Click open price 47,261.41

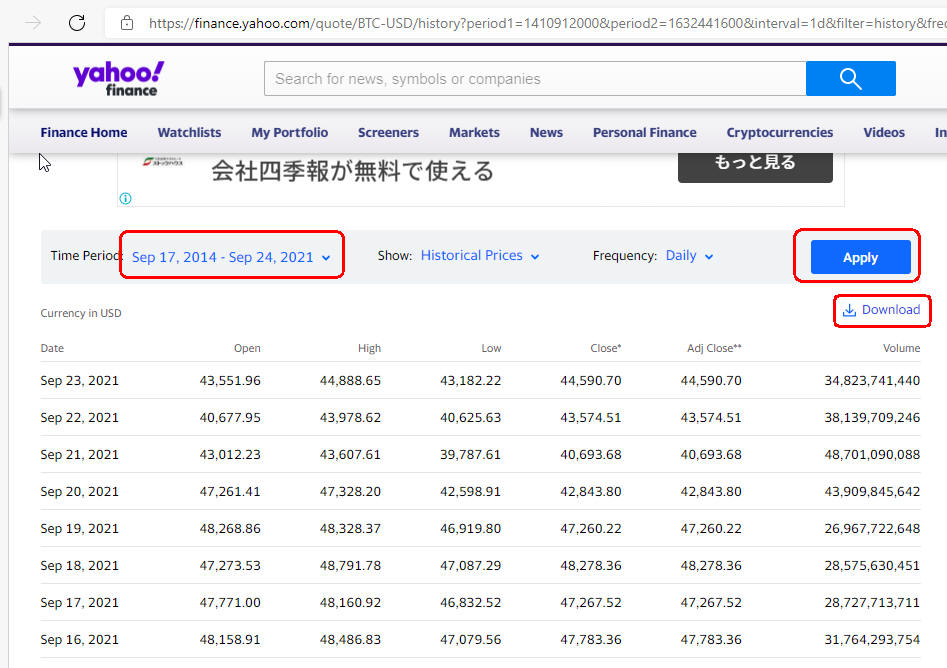pos(230,492)
